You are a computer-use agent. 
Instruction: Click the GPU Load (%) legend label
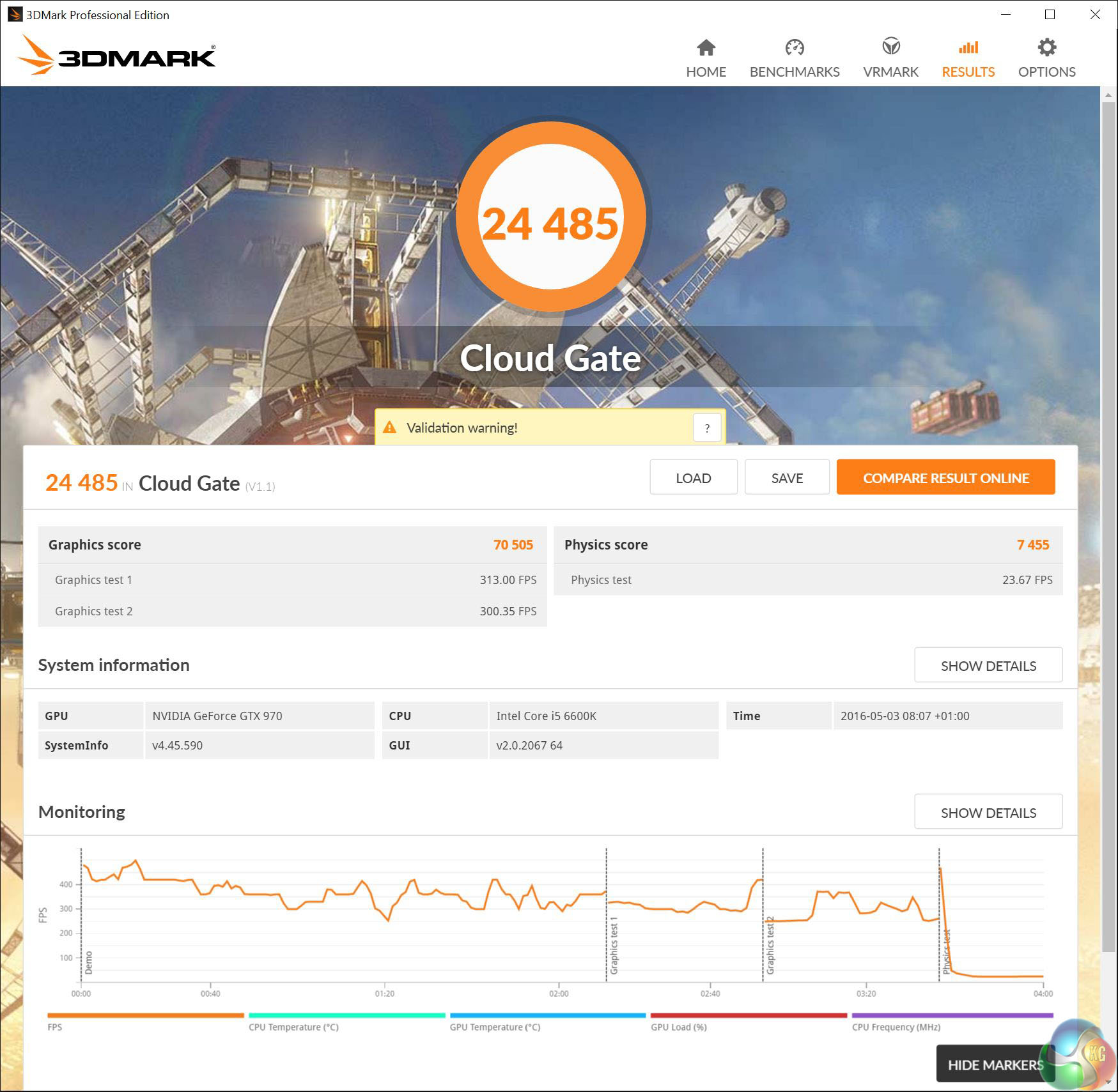(679, 1027)
